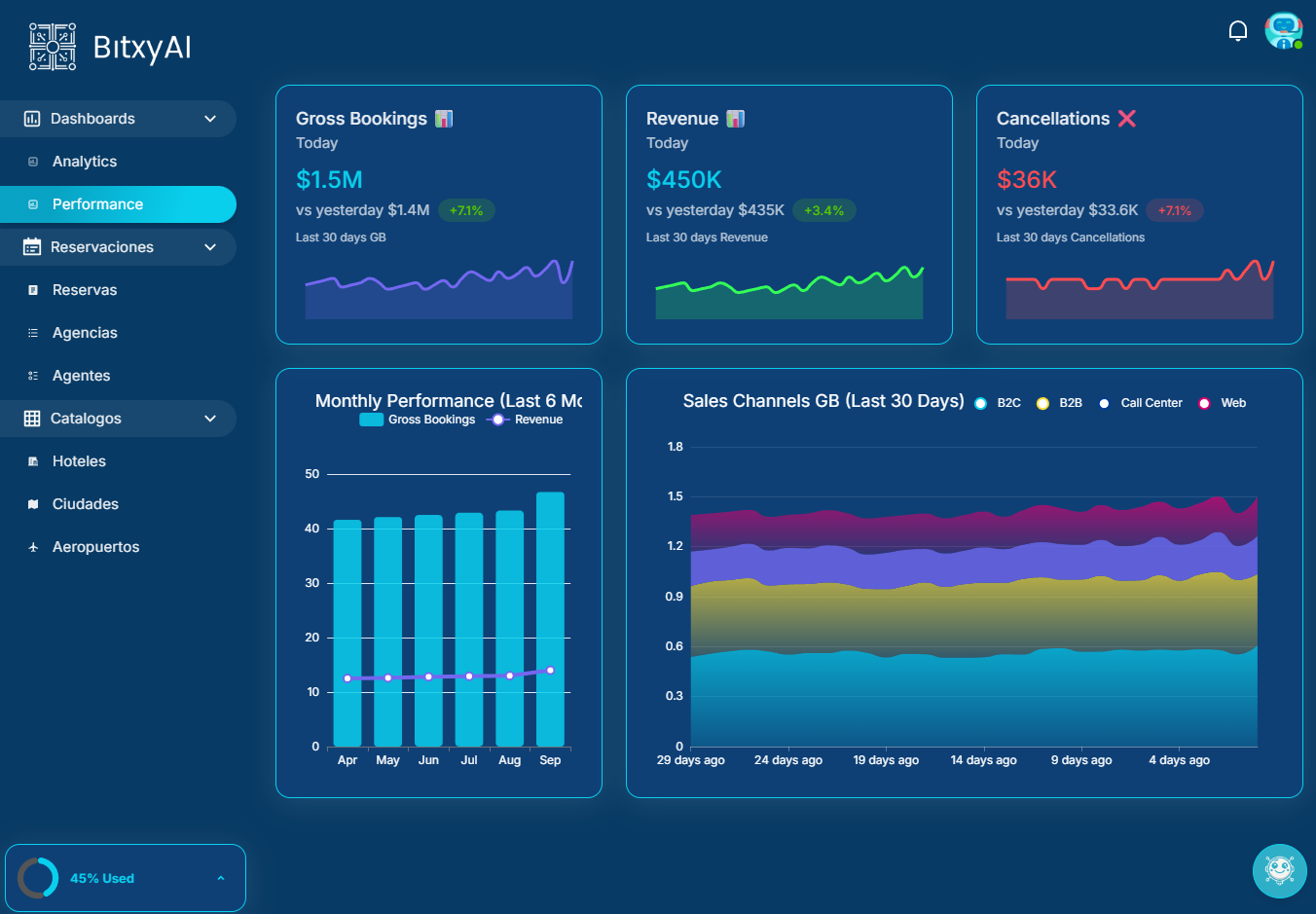Click the notification bell icon
The height and width of the screenshot is (914, 1316).
point(1237,31)
